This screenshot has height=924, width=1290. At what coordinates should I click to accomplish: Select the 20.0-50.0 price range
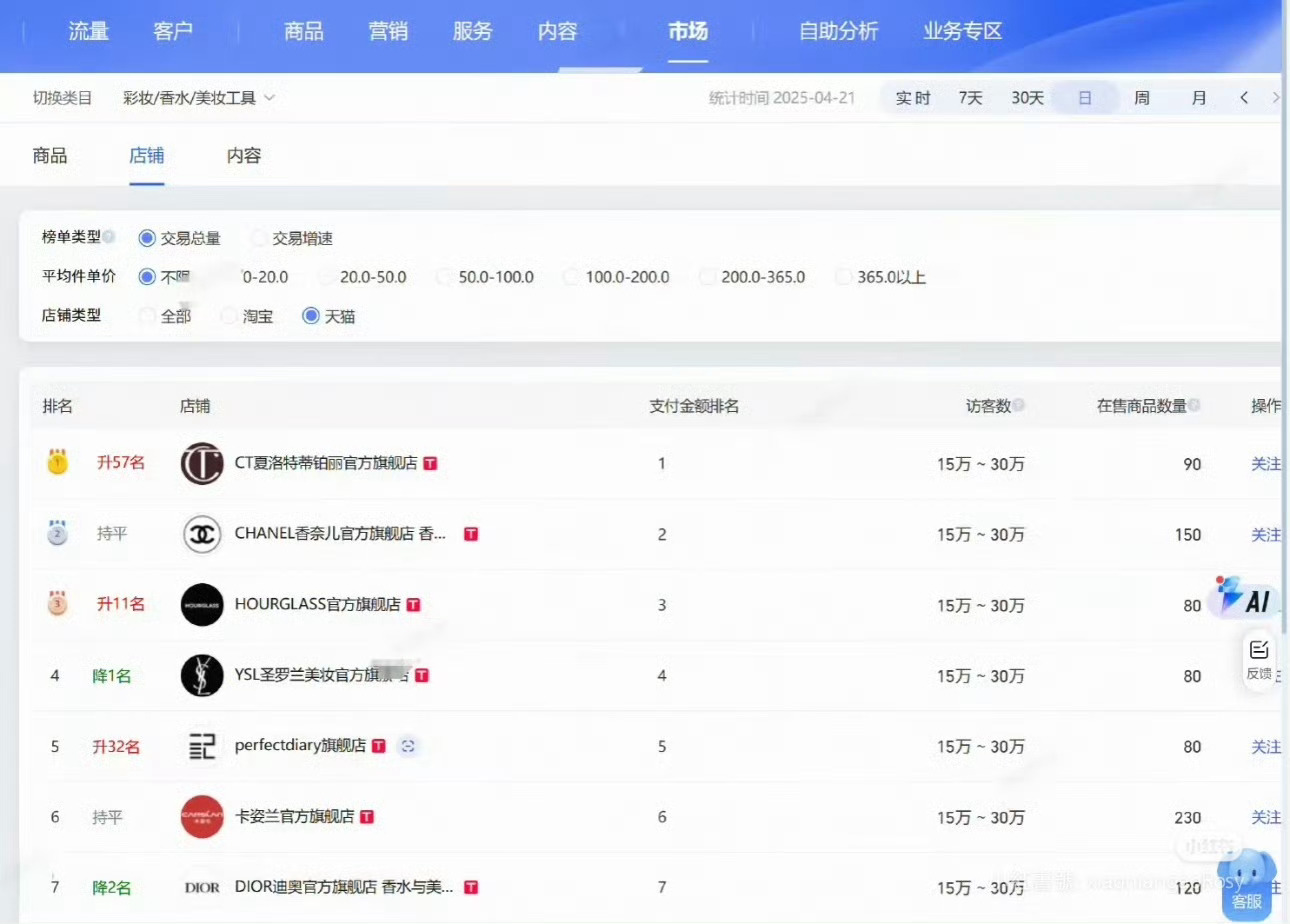[363, 277]
